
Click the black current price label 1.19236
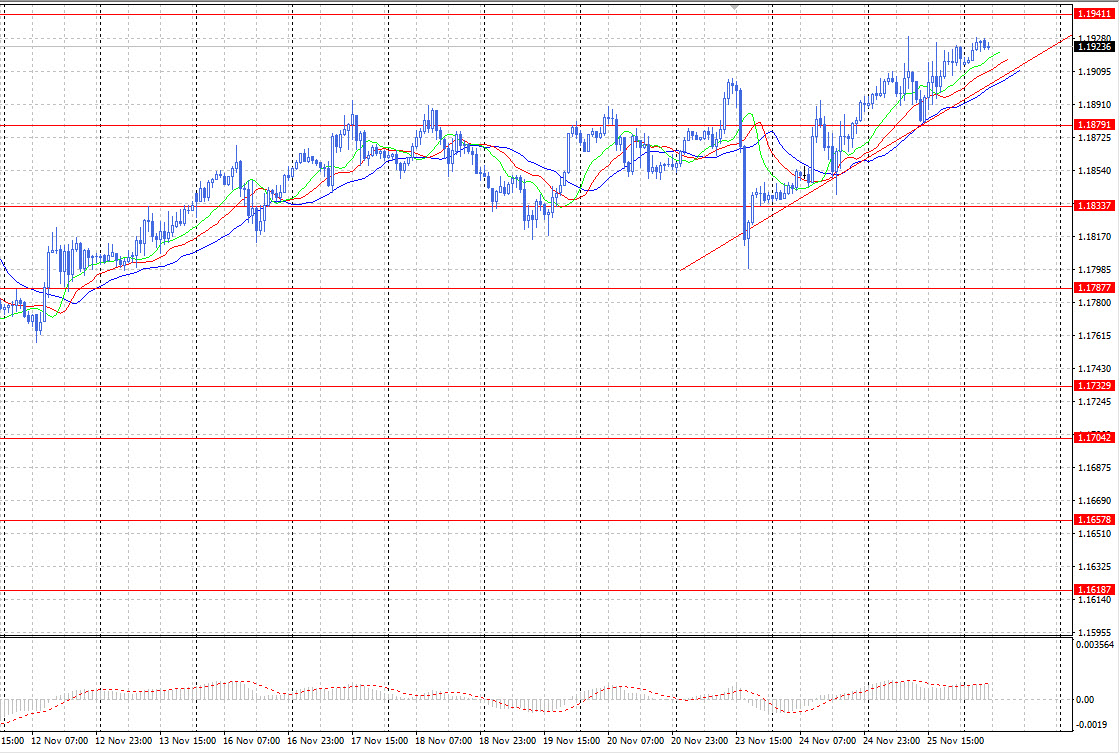[1094, 46]
